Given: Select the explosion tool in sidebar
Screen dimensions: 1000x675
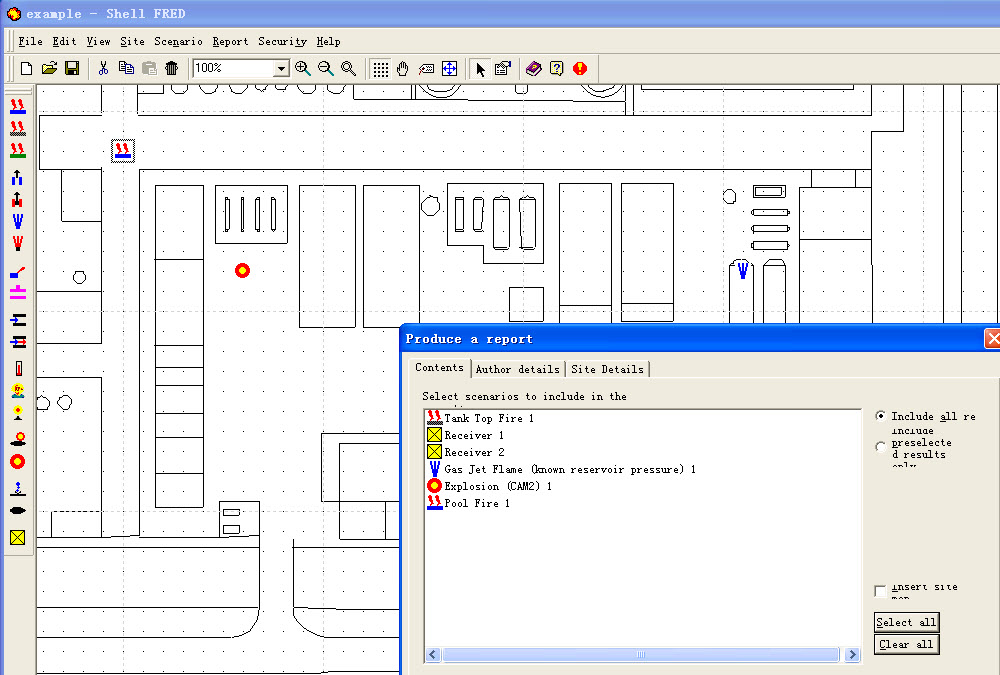Looking at the screenshot, I should [x=18, y=461].
